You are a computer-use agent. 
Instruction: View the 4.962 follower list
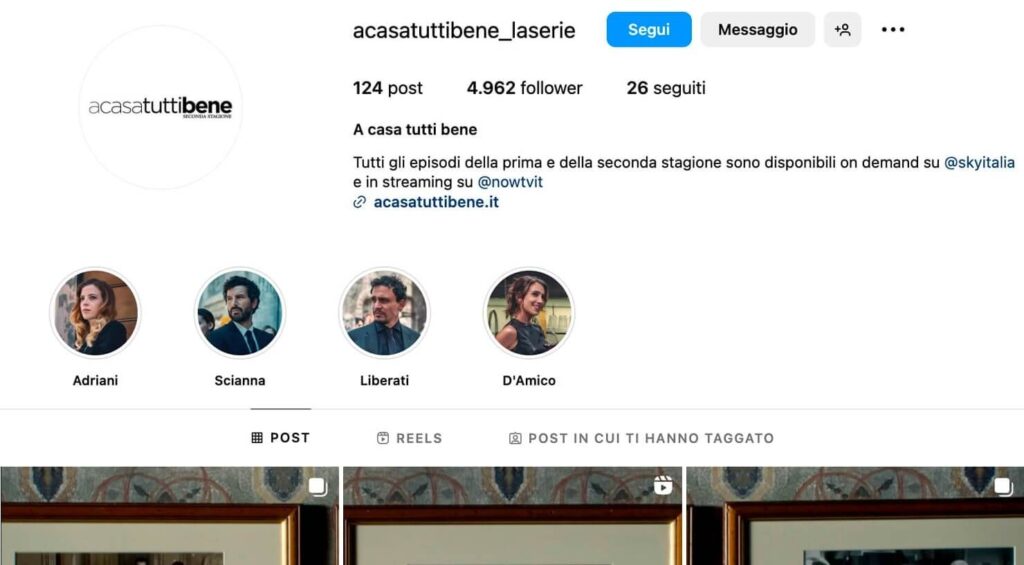point(524,88)
